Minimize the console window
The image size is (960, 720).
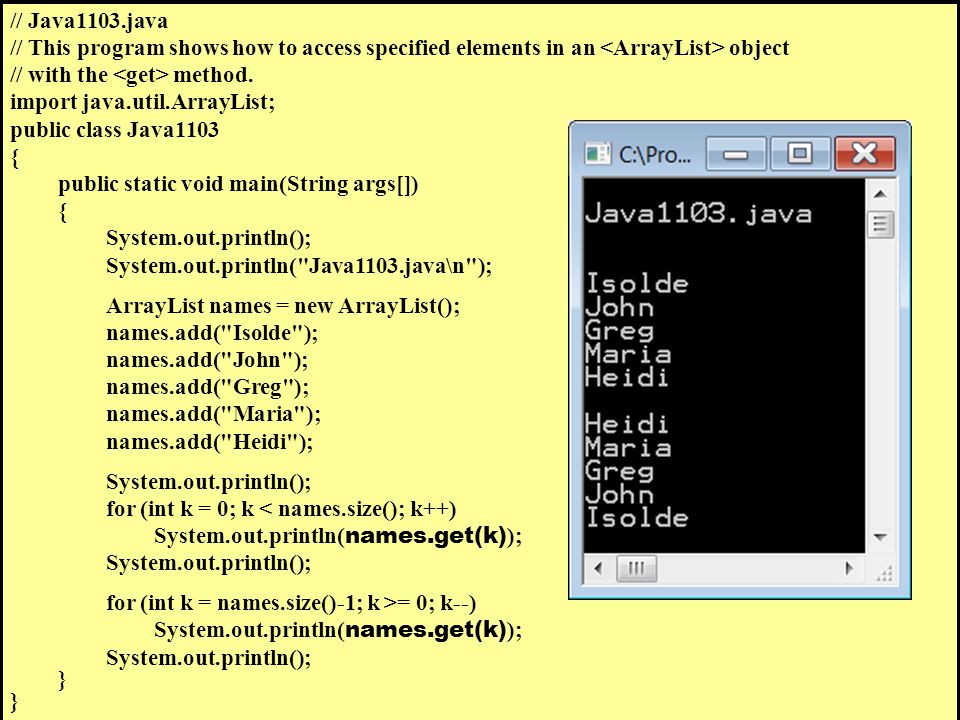736,154
